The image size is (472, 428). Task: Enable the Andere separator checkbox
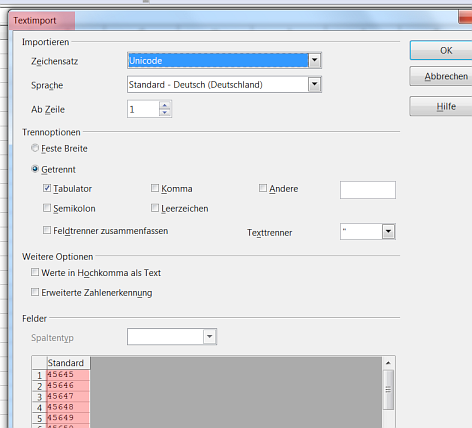pos(263,188)
